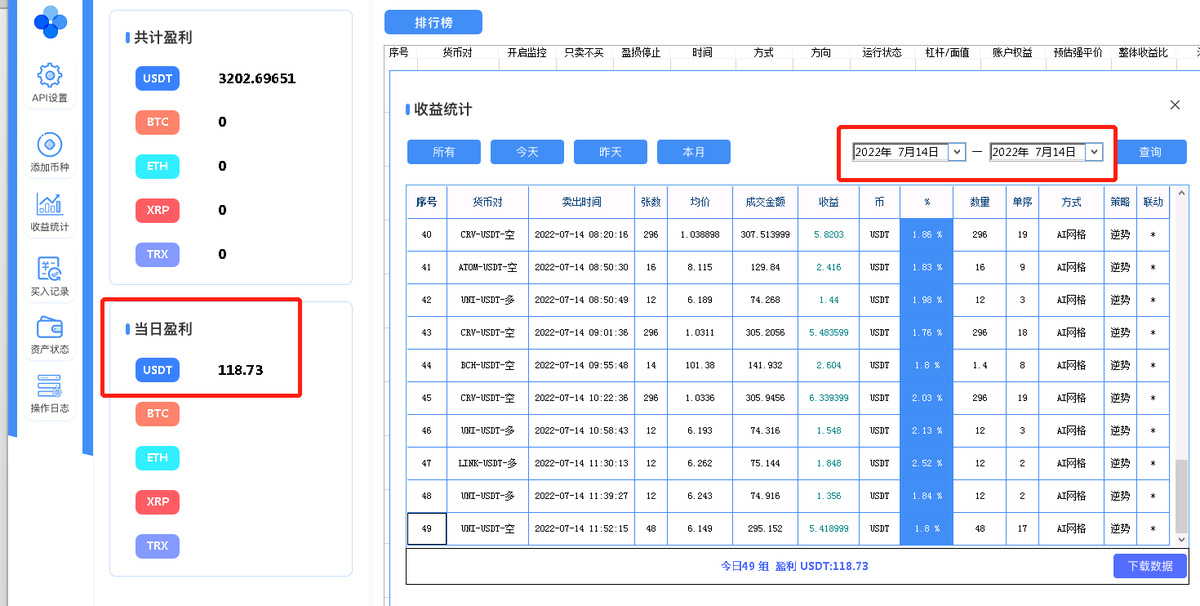1200x606 pixels.
Task: Select USDT under 共计盈利
Action: pos(157,78)
